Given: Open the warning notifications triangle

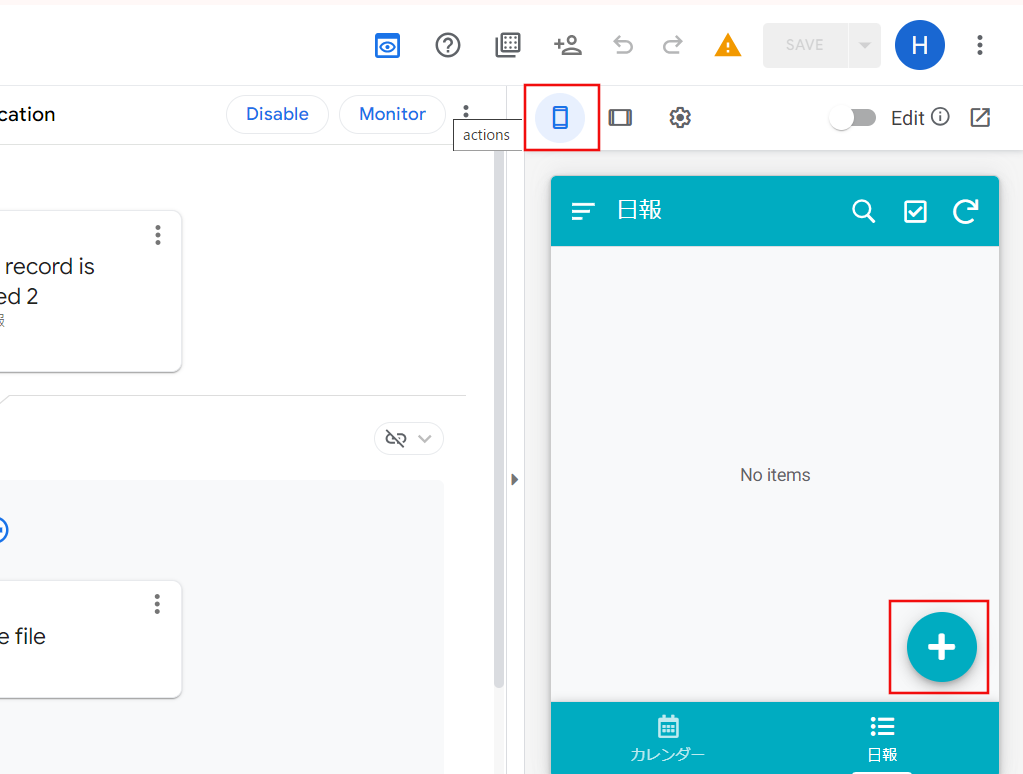Looking at the screenshot, I should point(727,45).
